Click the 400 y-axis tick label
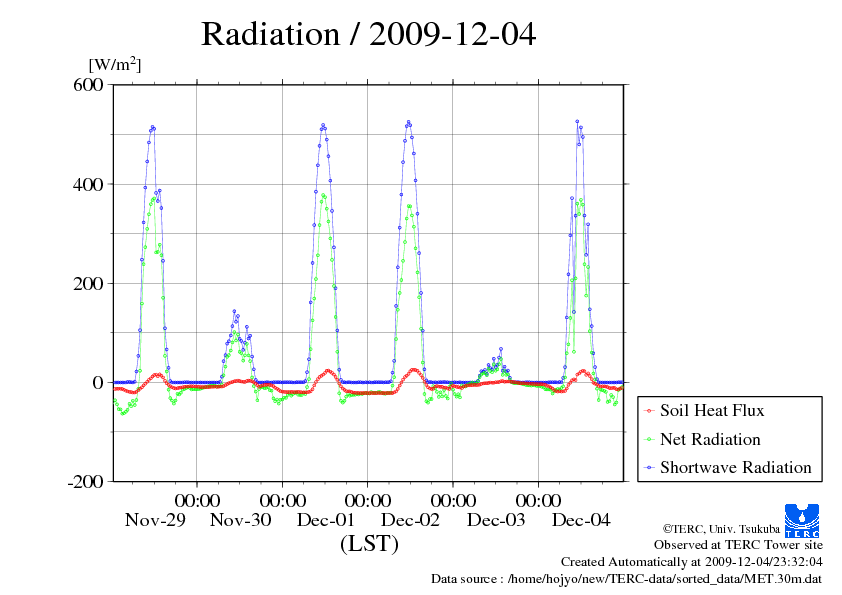 coord(89,184)
